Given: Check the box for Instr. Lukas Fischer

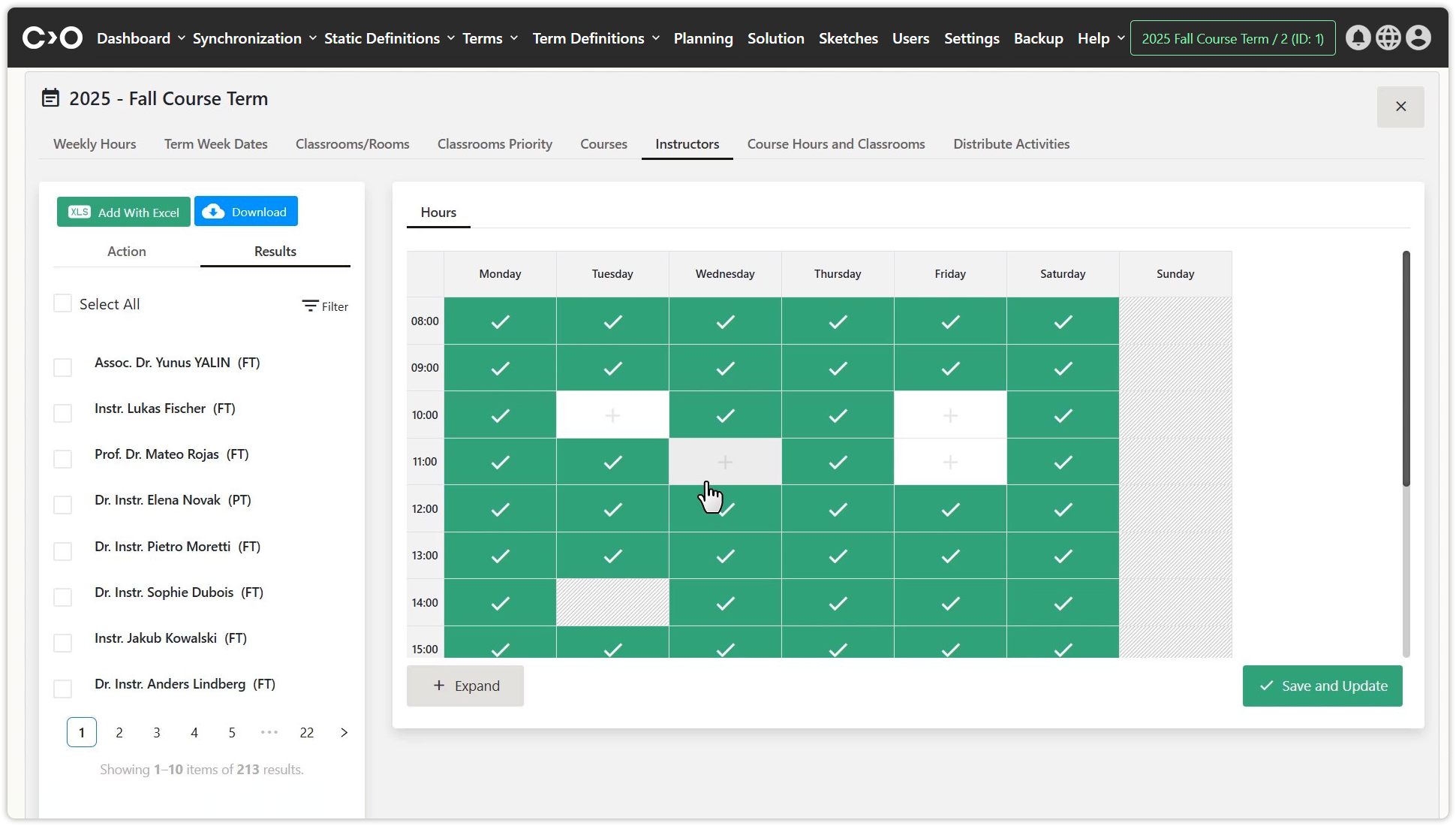Looking at the screenshot, I should 63,413.
